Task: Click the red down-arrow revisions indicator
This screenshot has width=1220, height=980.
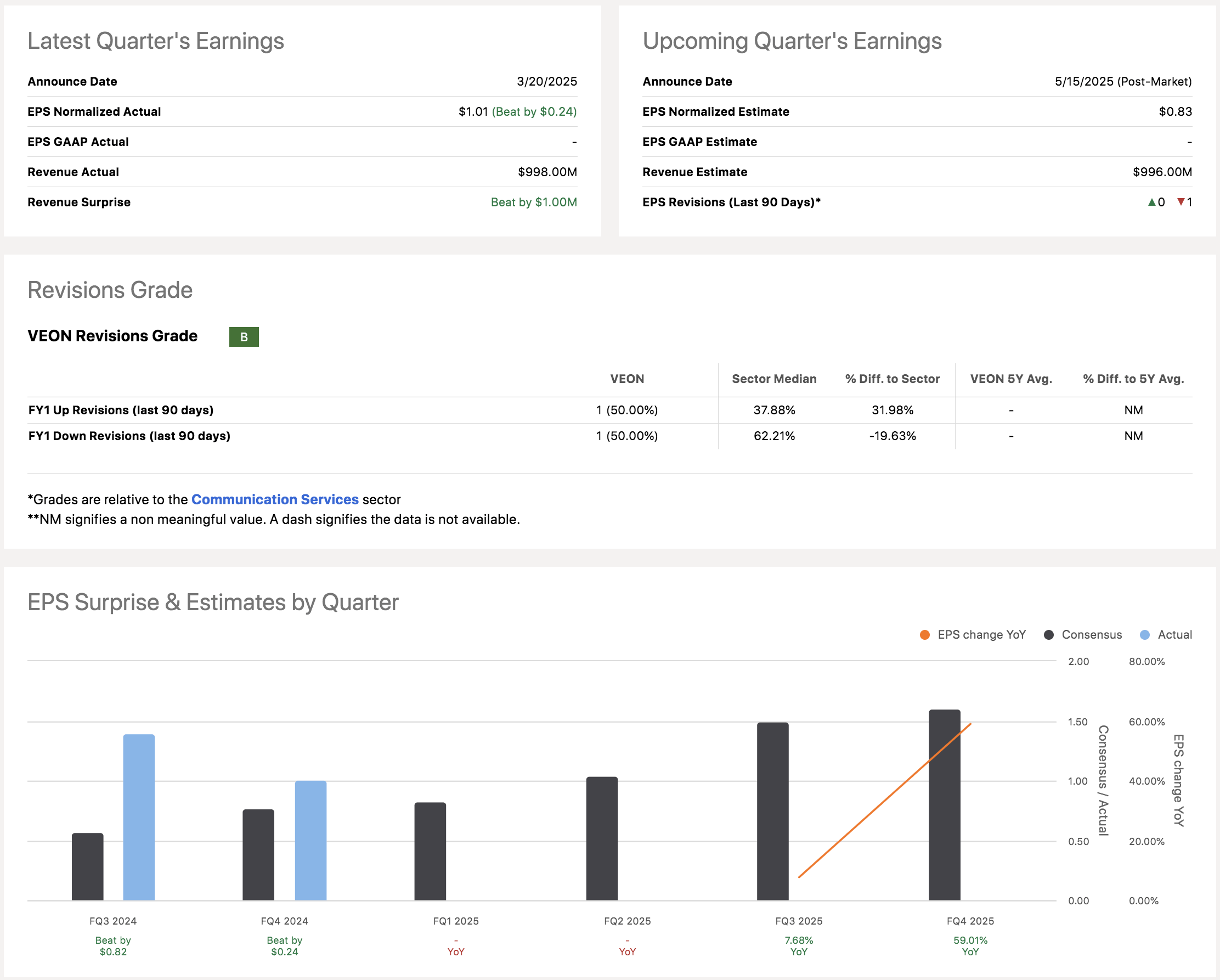Action: click(1182, 202)
